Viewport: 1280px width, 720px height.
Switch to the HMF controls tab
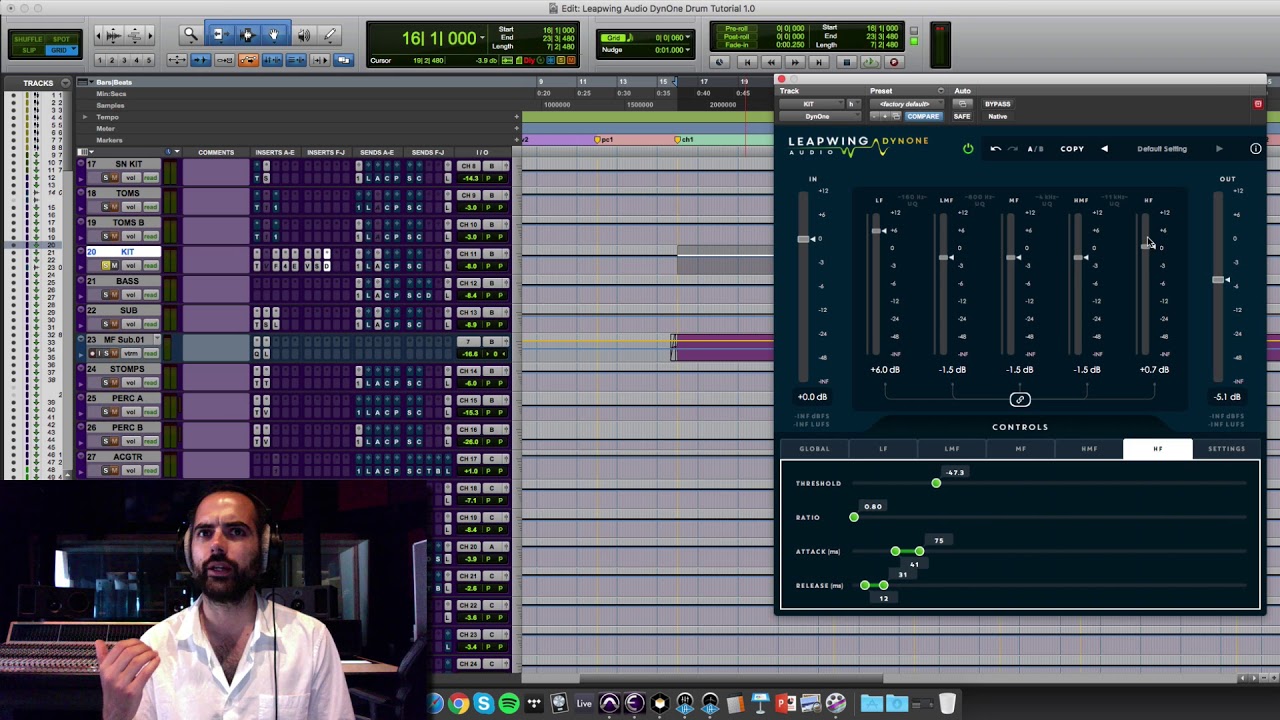click(x=1089, y=449)
